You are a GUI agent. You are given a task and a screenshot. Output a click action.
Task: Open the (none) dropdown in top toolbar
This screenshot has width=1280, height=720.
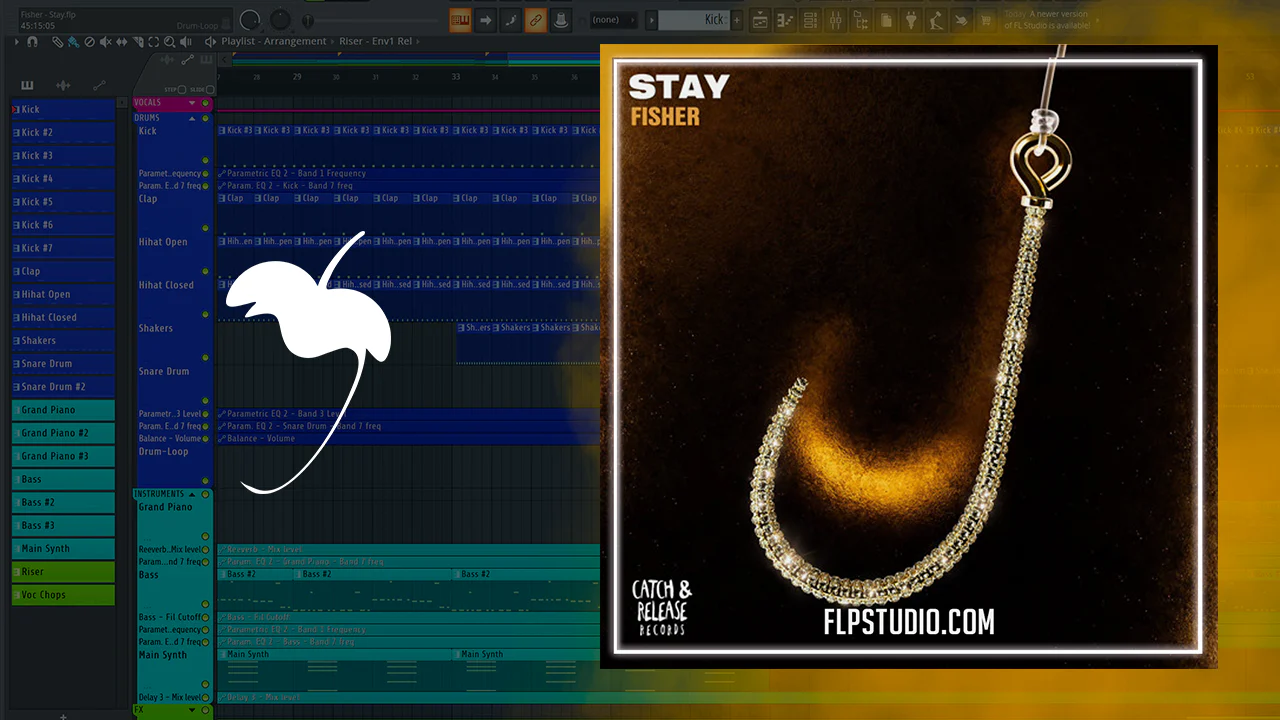(612, 20)
